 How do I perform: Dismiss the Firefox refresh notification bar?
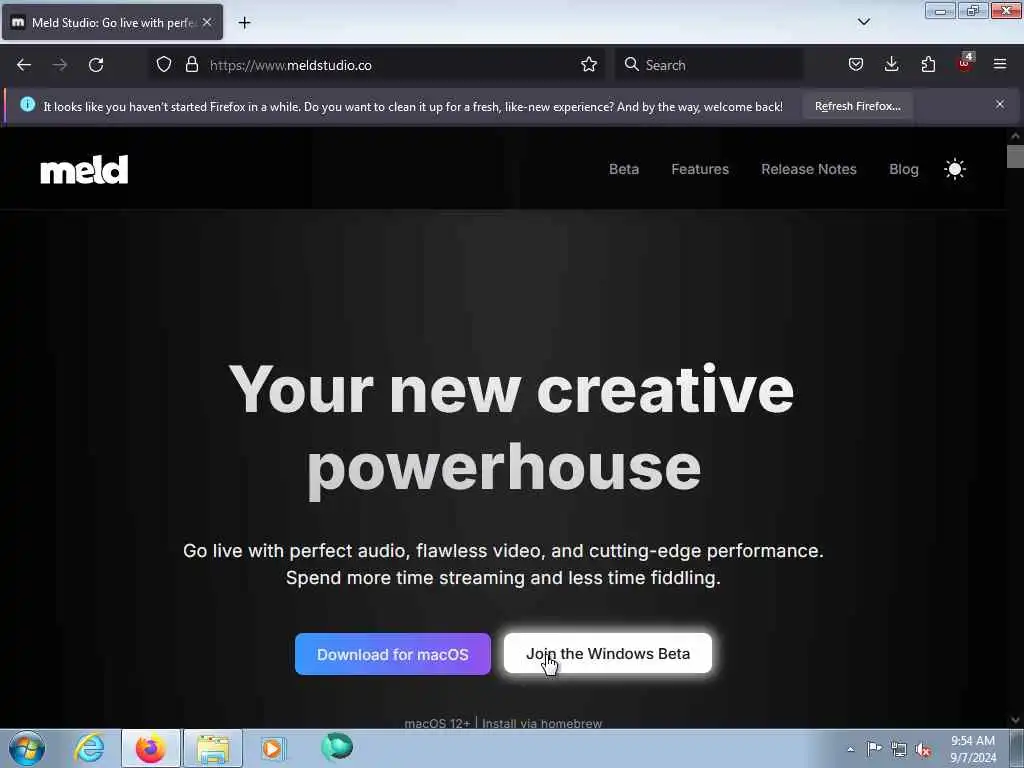pos(1000,104)
